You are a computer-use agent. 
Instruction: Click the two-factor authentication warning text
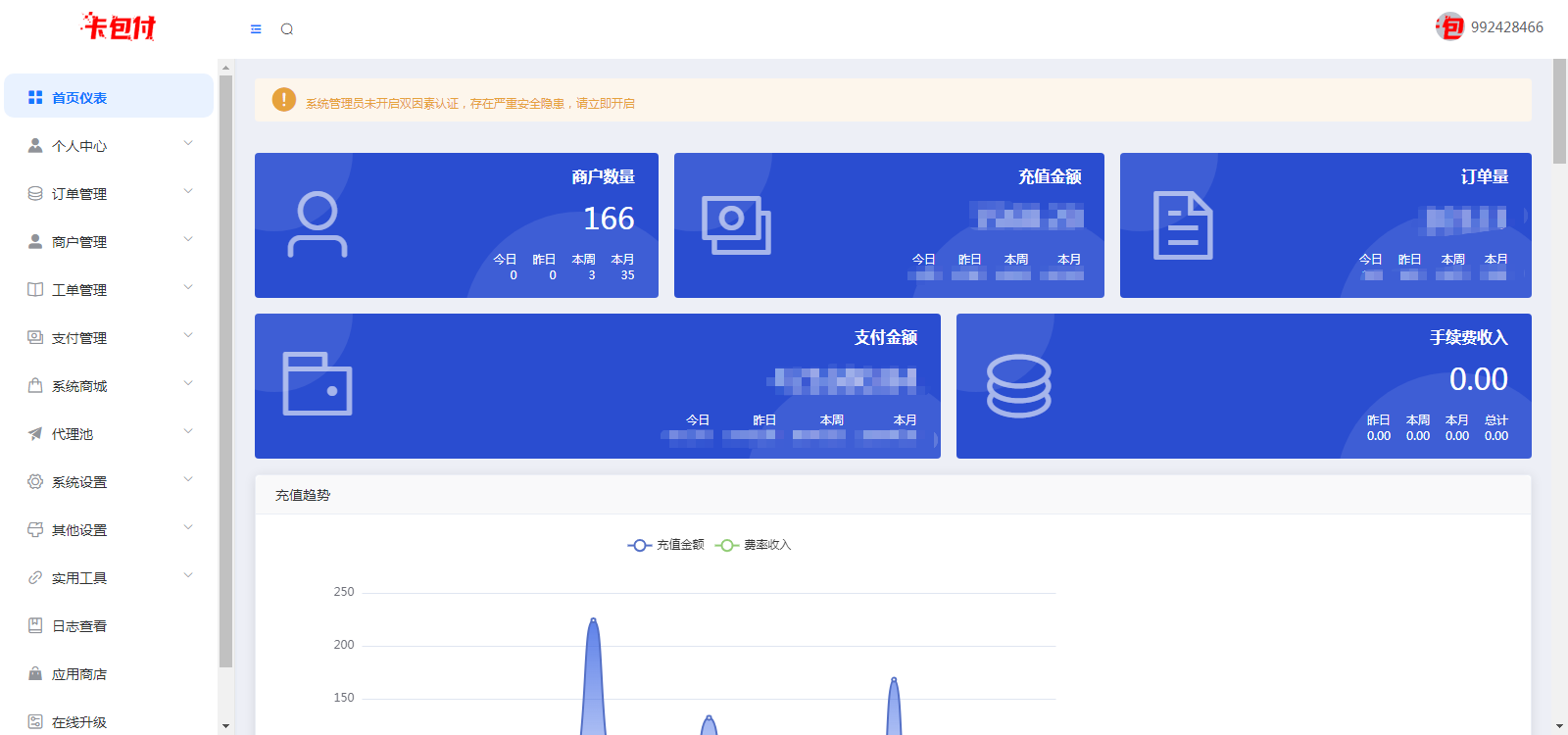pos(470,103)
